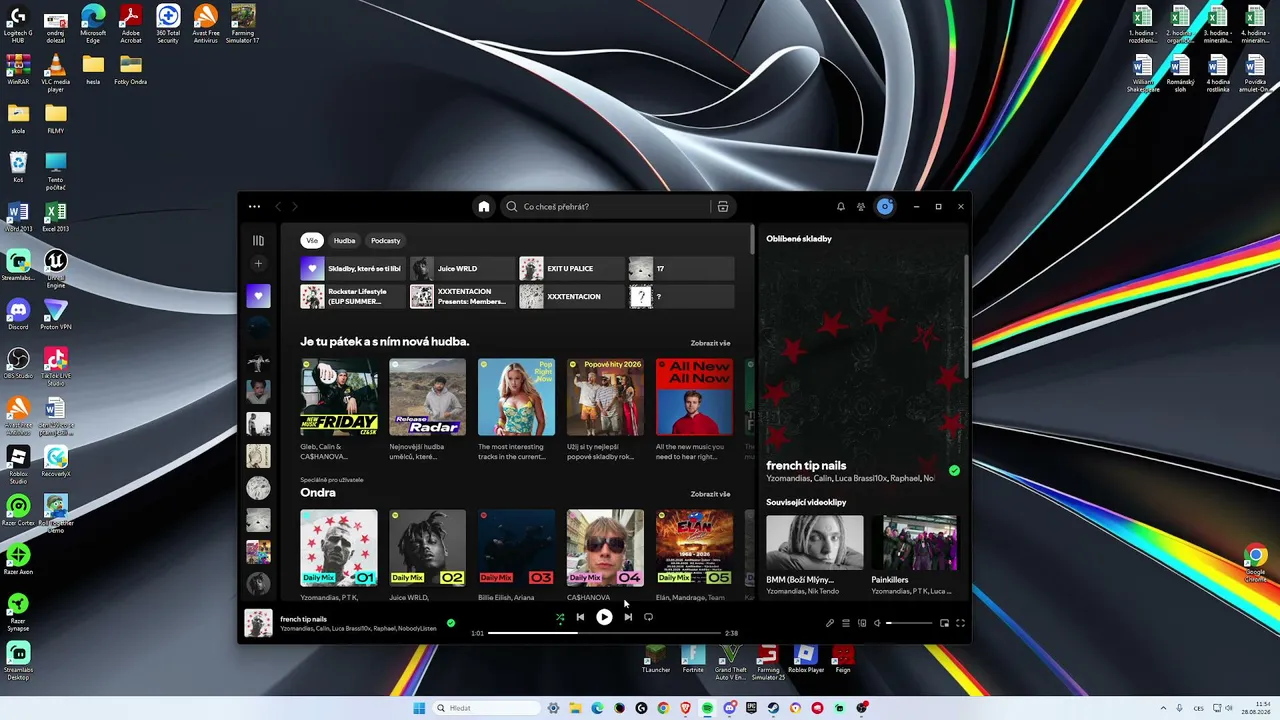Screen dimensions: 1280x720
Task: Open BMM video clip thumbnail
Action: coord(815,543)
